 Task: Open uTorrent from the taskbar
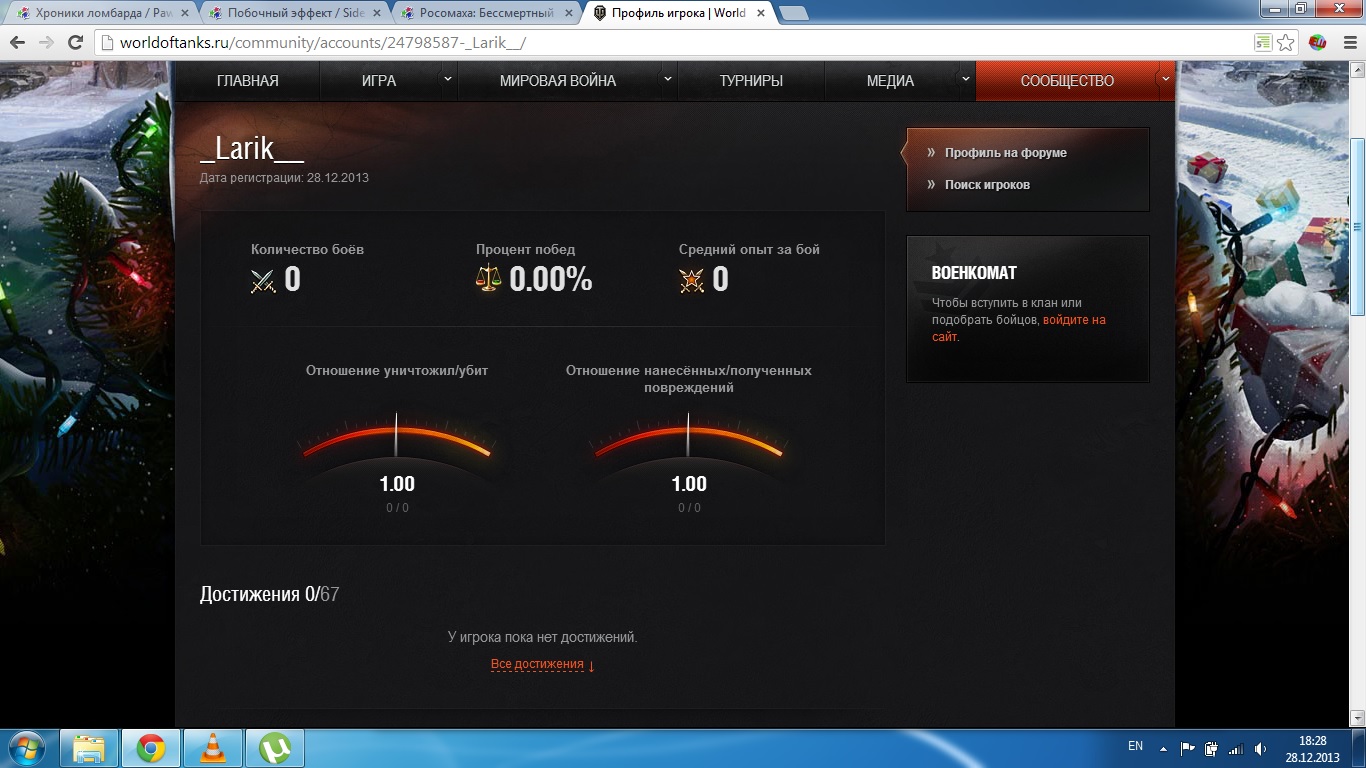275,748
